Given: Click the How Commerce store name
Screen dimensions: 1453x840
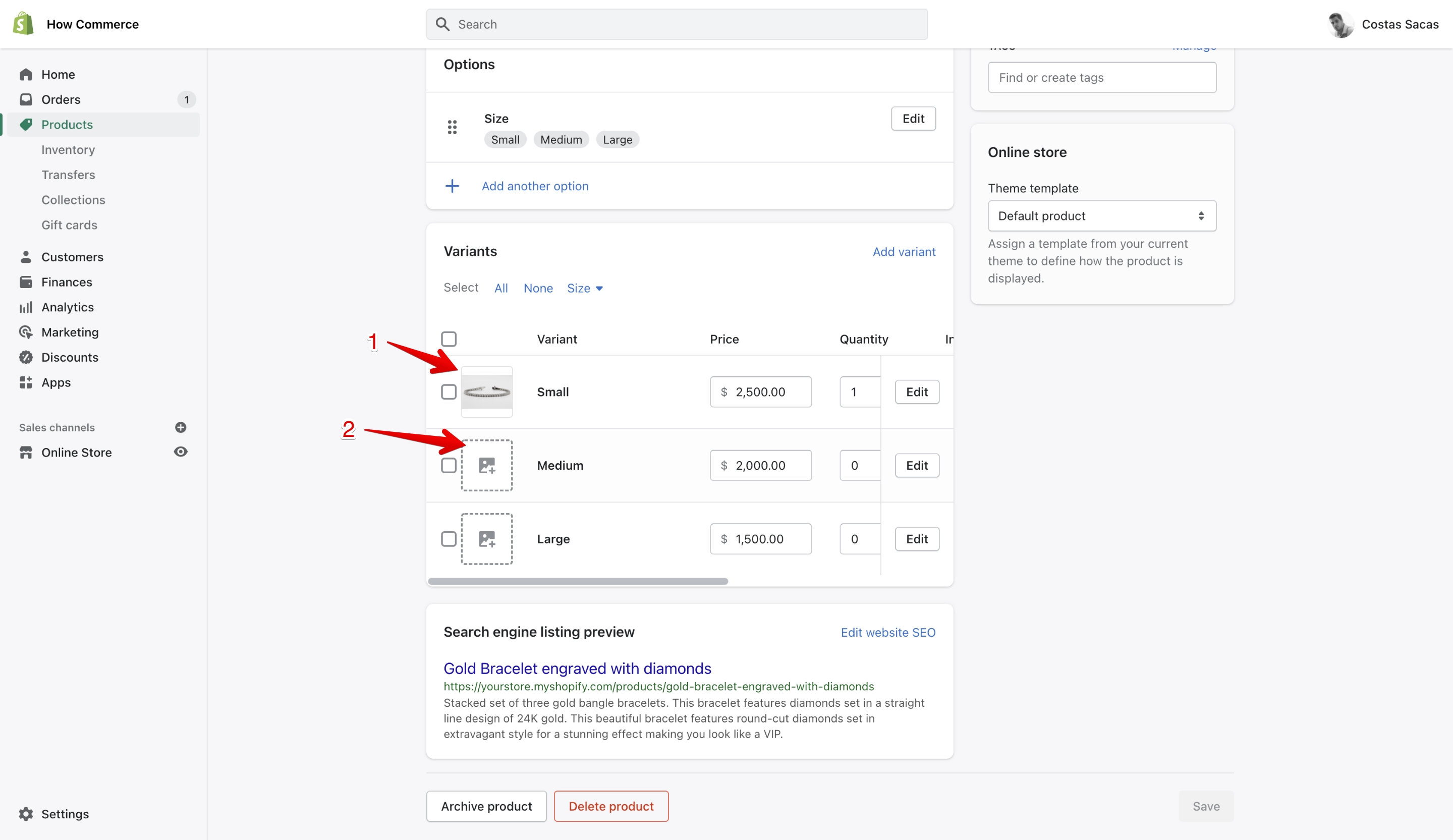Looking at the screenshot, I should (x=93, y=24).
